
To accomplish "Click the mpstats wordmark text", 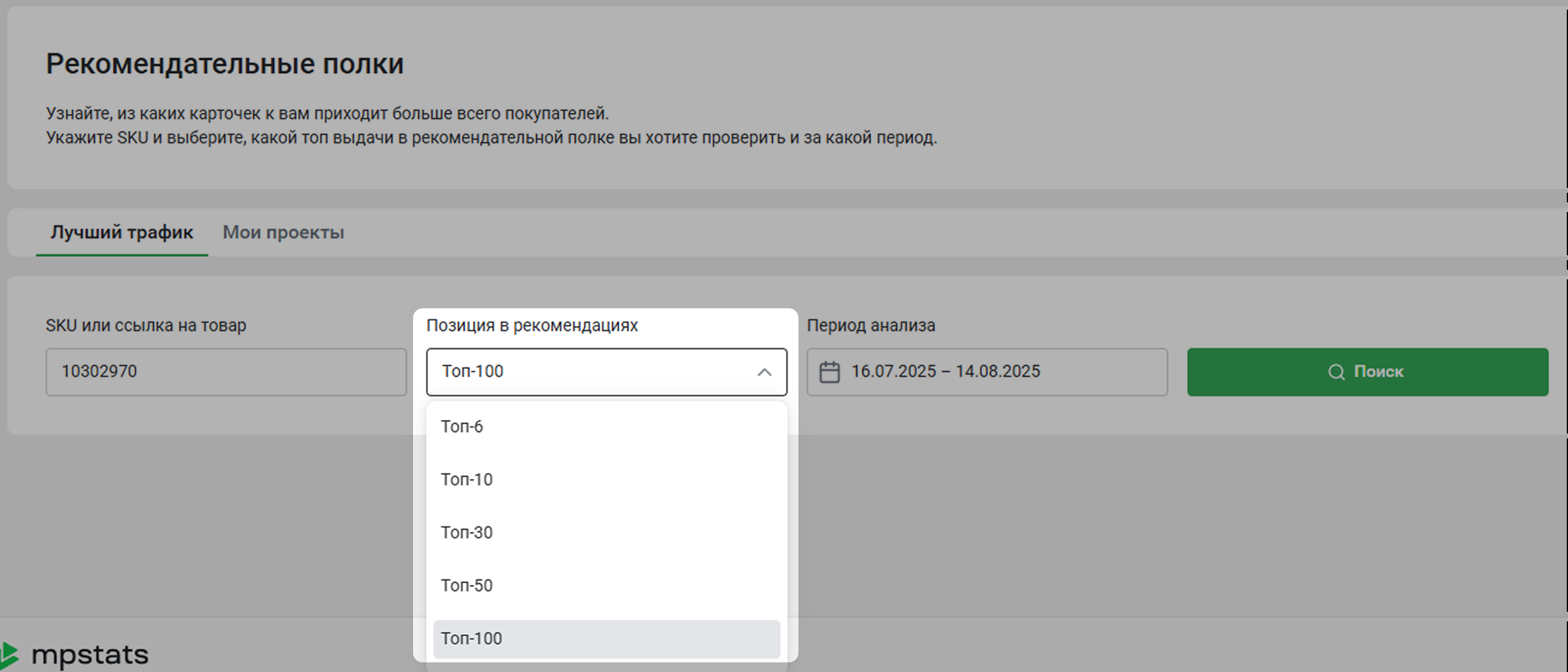I will pos(90,655).
